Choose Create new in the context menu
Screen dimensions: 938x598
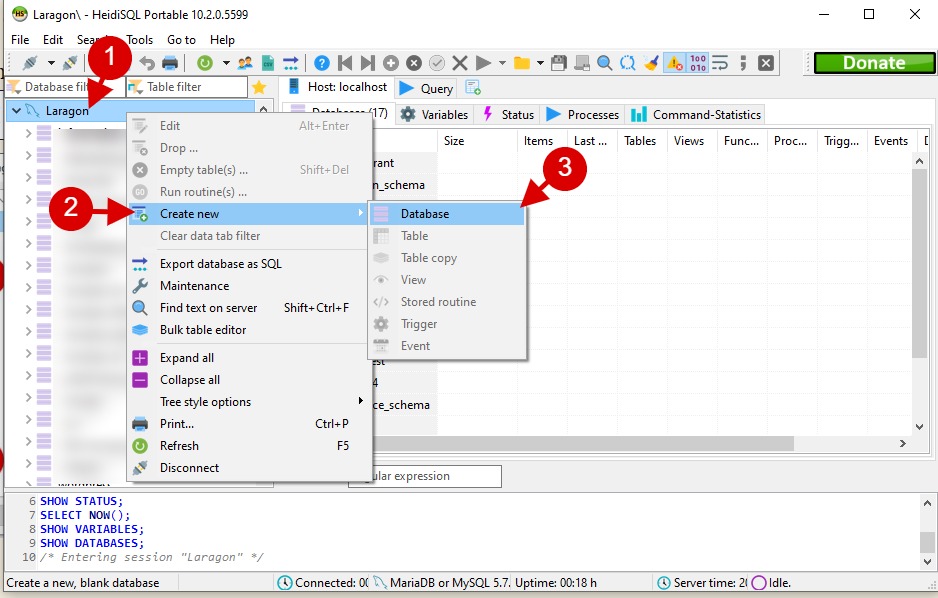click(248, 214)
